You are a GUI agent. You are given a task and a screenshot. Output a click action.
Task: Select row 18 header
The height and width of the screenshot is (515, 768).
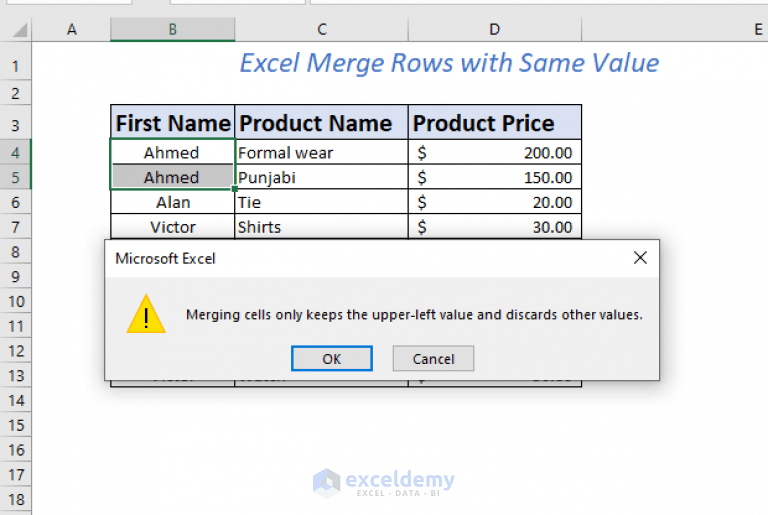pos(16,499)
